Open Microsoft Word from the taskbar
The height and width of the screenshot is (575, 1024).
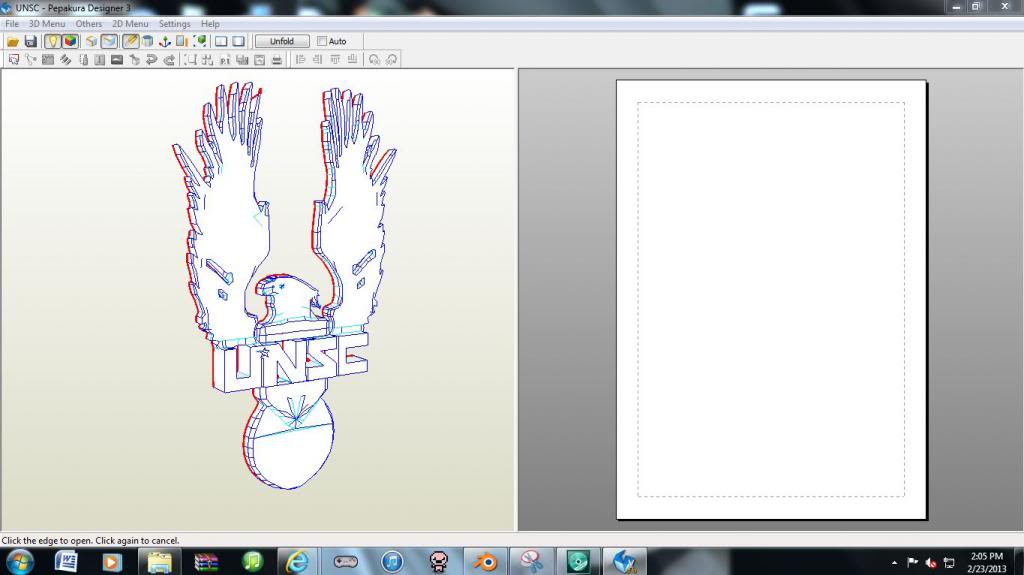pyautogui.click(x=66, y=562)
